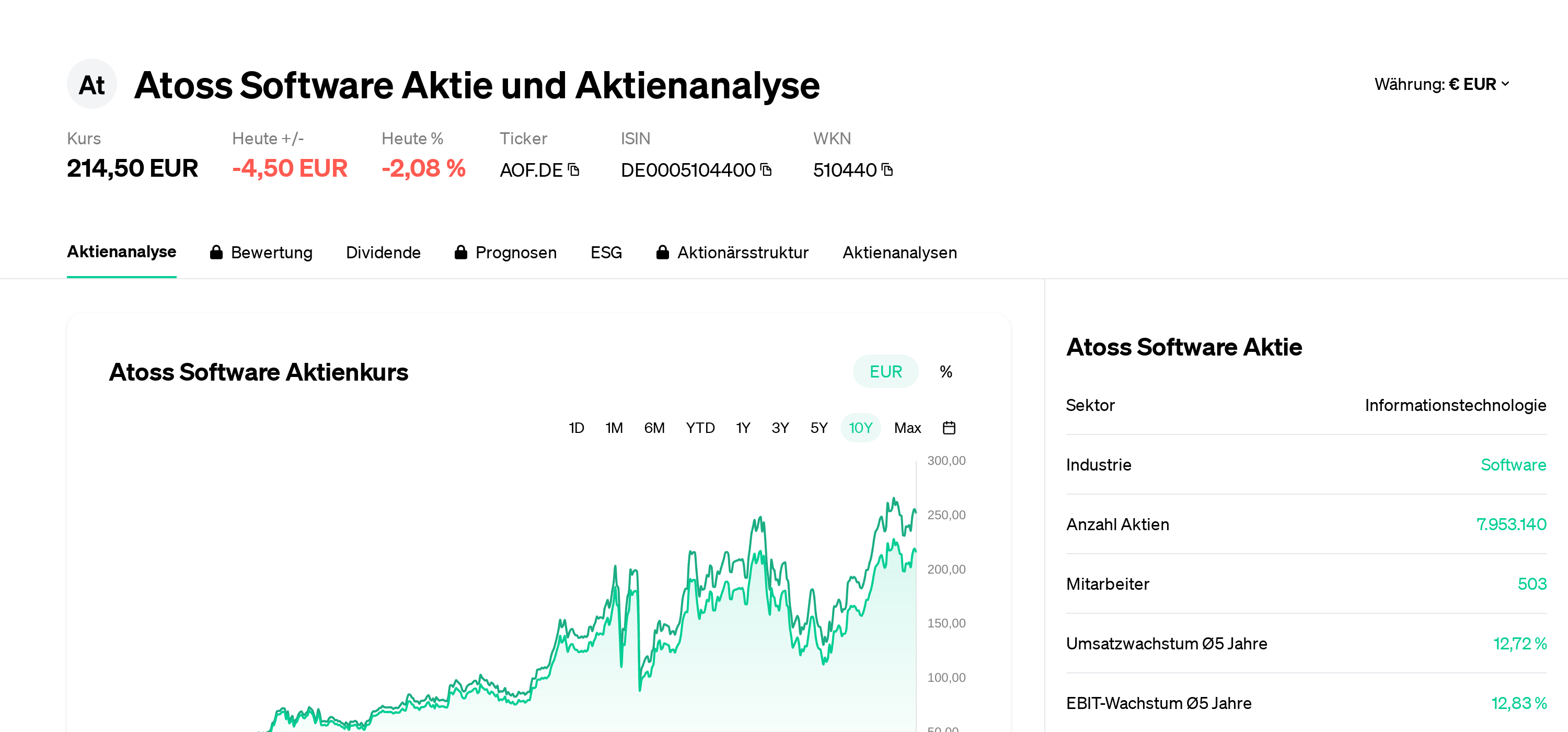Click the lock icon next to Bewertung

(216, 252)
